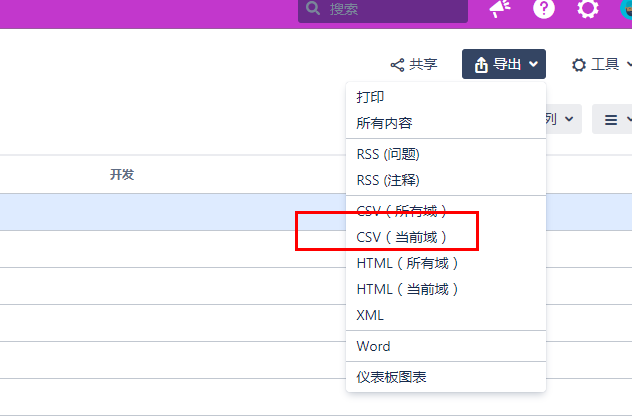Select the highlighted blue issue row

(x=173, y=212)
